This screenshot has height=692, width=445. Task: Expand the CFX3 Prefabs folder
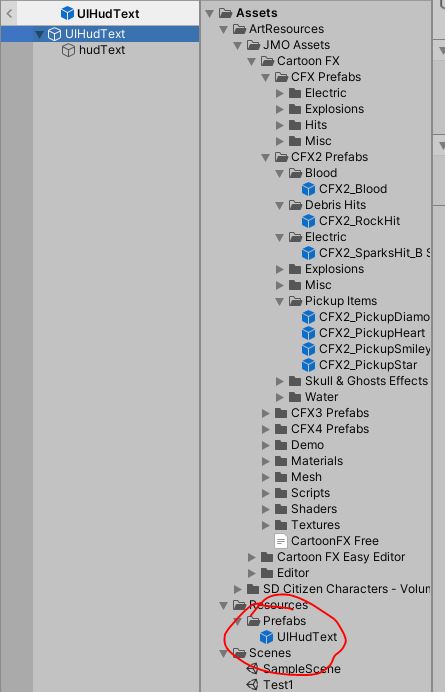point(265,413)
